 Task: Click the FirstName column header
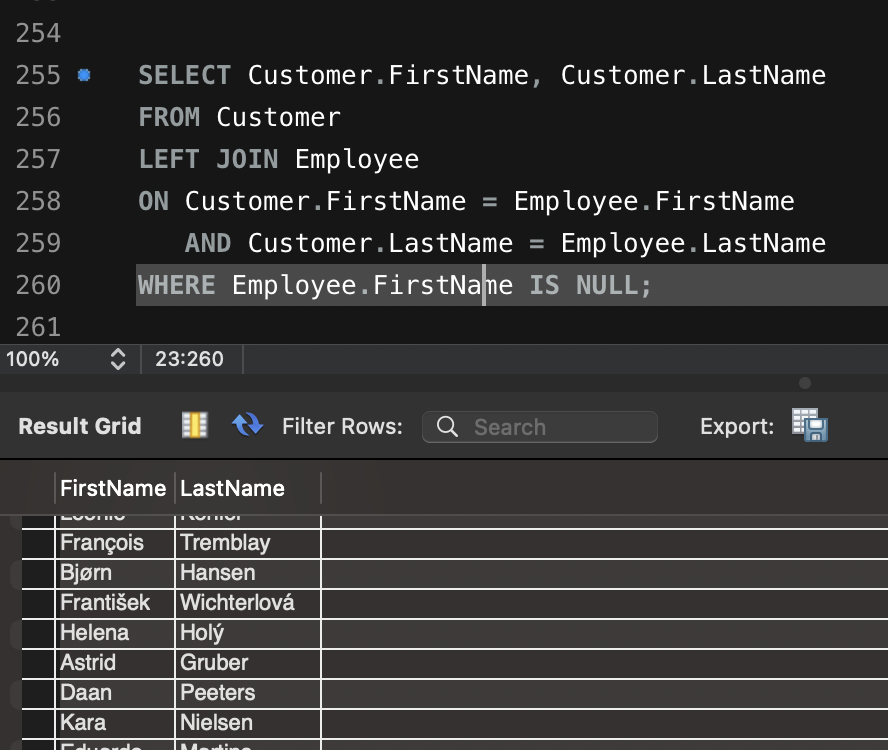tap(114, 488)
